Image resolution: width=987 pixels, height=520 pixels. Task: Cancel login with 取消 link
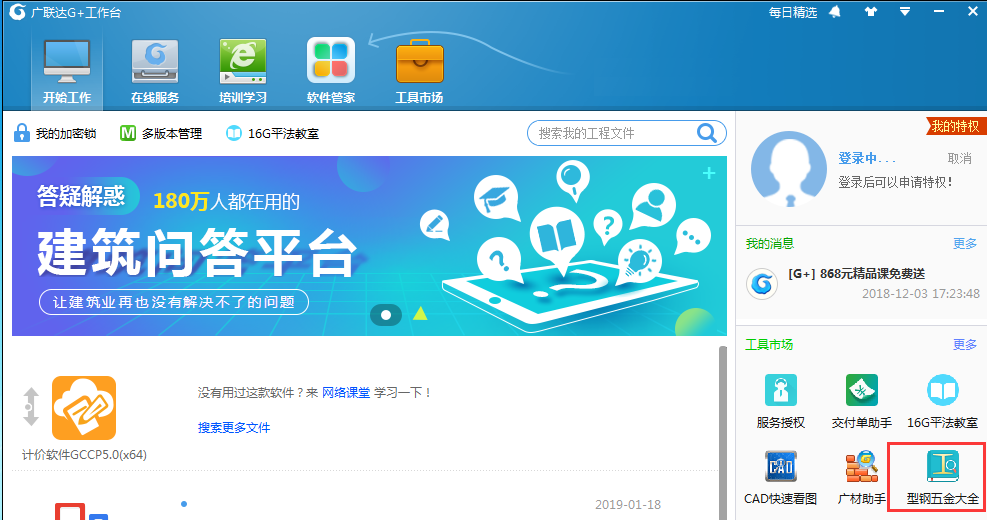pos(959,159)
